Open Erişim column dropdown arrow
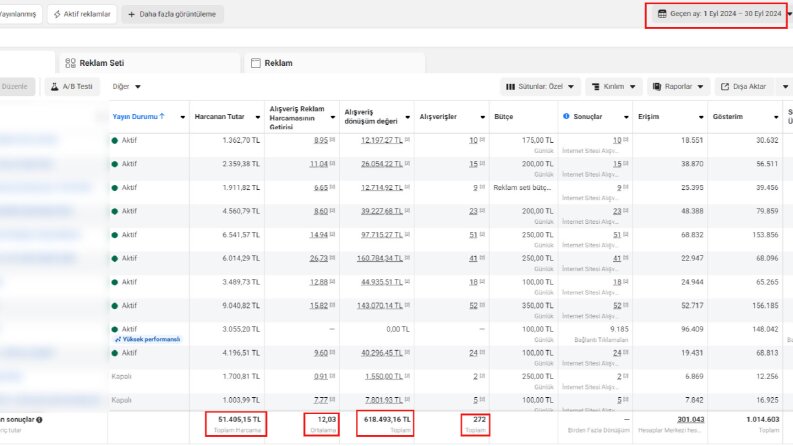793x446 pixels. pyautogui.click(x=701, y=117)
